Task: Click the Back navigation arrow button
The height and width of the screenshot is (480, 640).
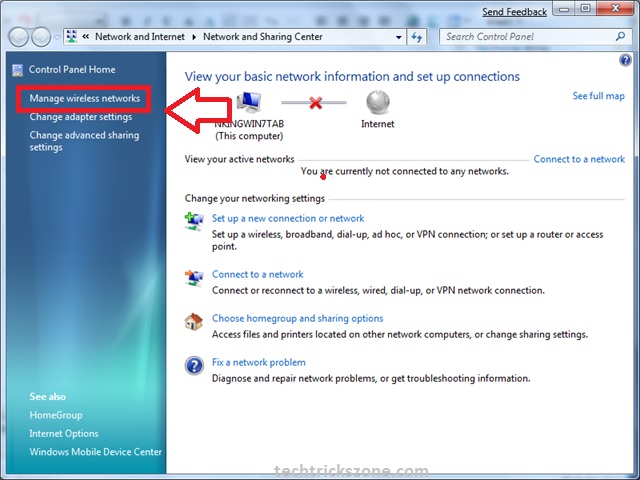Action: coord(18,37)
